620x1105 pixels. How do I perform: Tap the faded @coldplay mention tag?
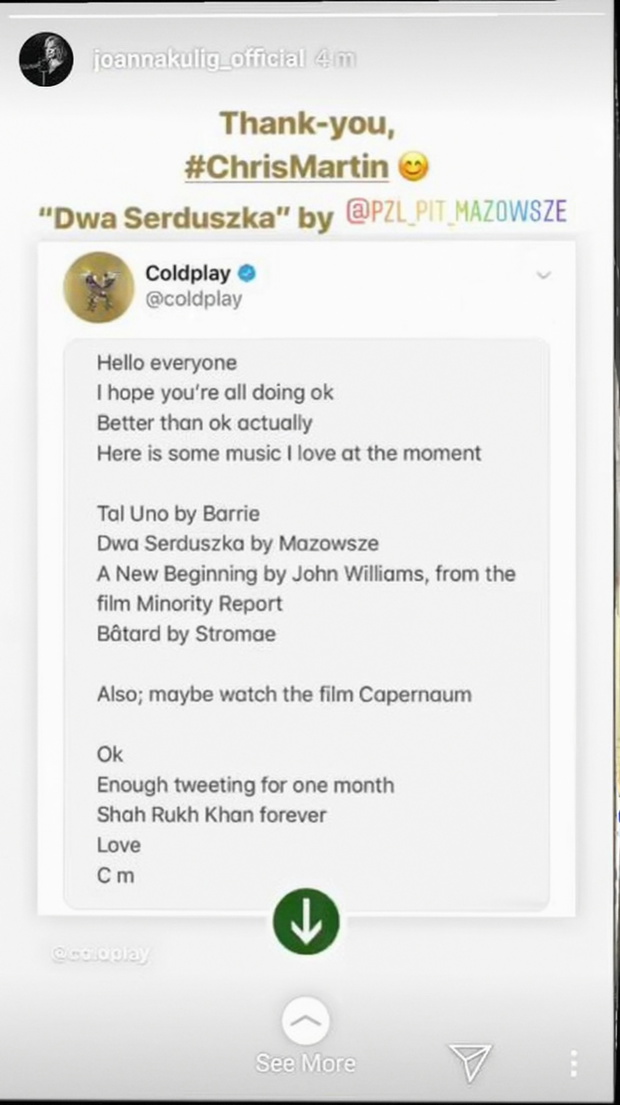click(x=101, y=954)
